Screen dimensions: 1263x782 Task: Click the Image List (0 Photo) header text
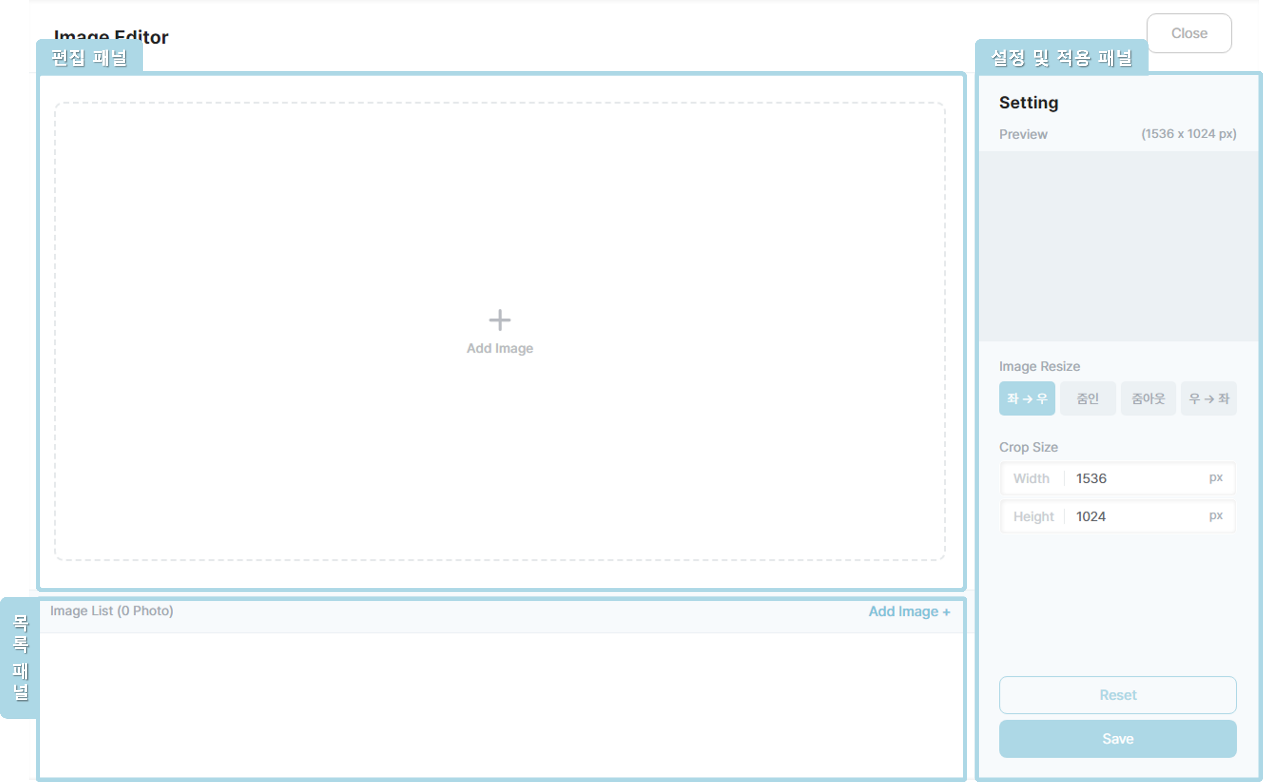(x=111, y=611)
